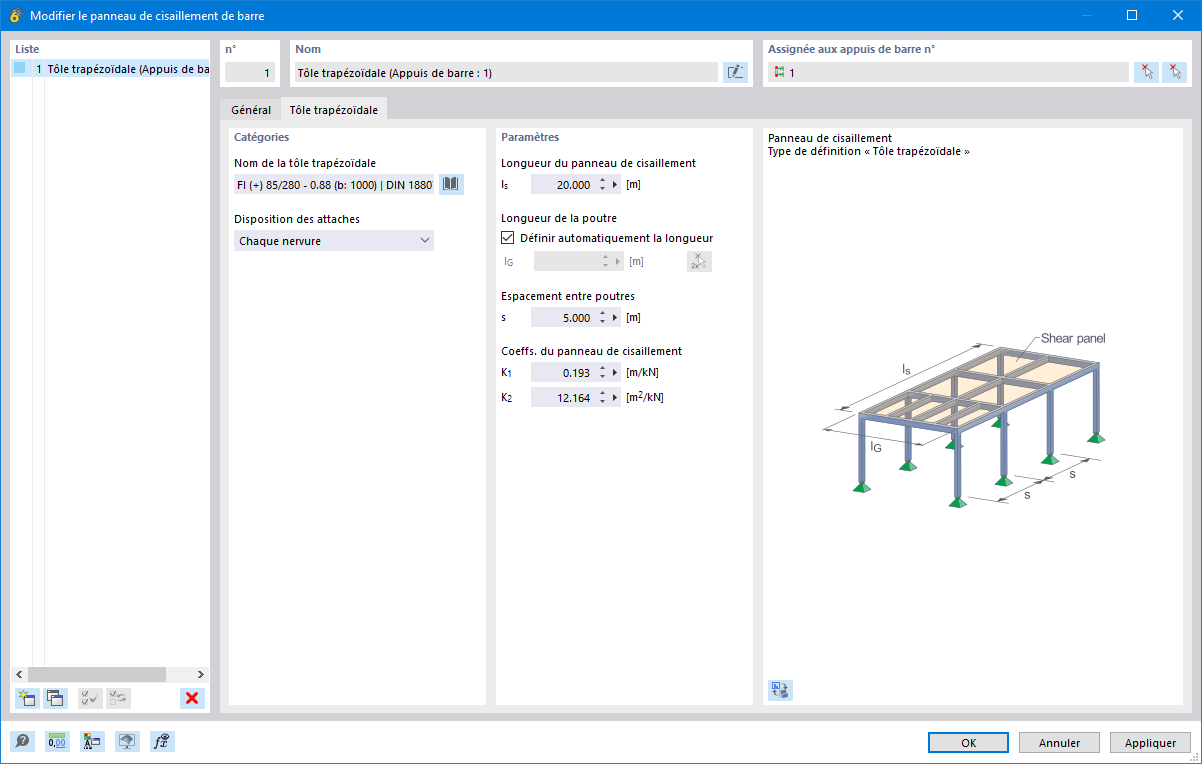
Task: Click spacing s input field 5.000
Action: pyautogui.click(x=563, y=318)
